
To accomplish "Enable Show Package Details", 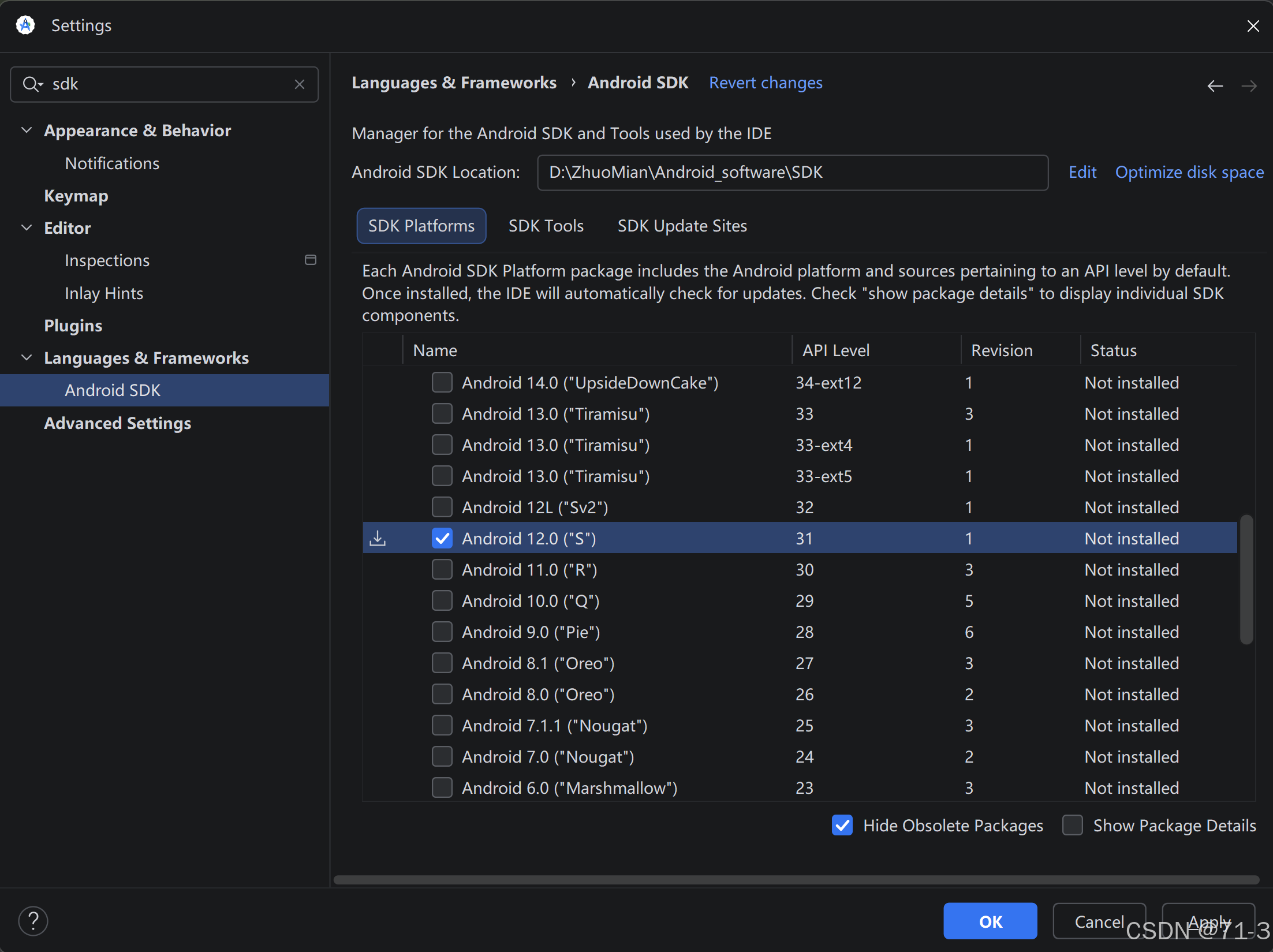I will click(x=1073, y=825).
